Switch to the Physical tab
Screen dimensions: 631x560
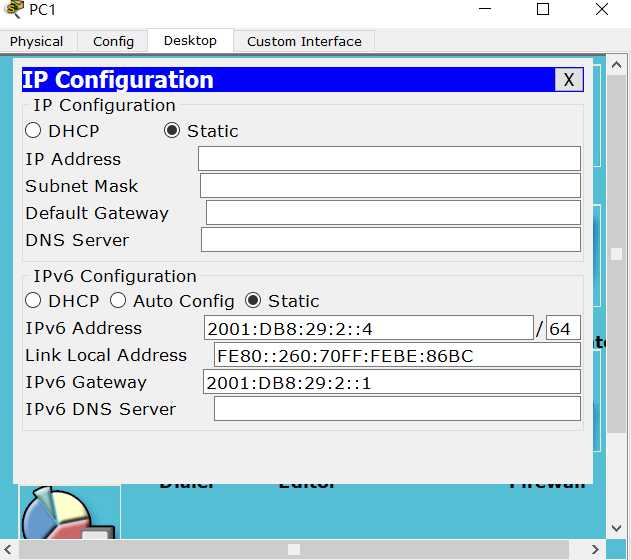pyautogui.click(x=37, y=41)
